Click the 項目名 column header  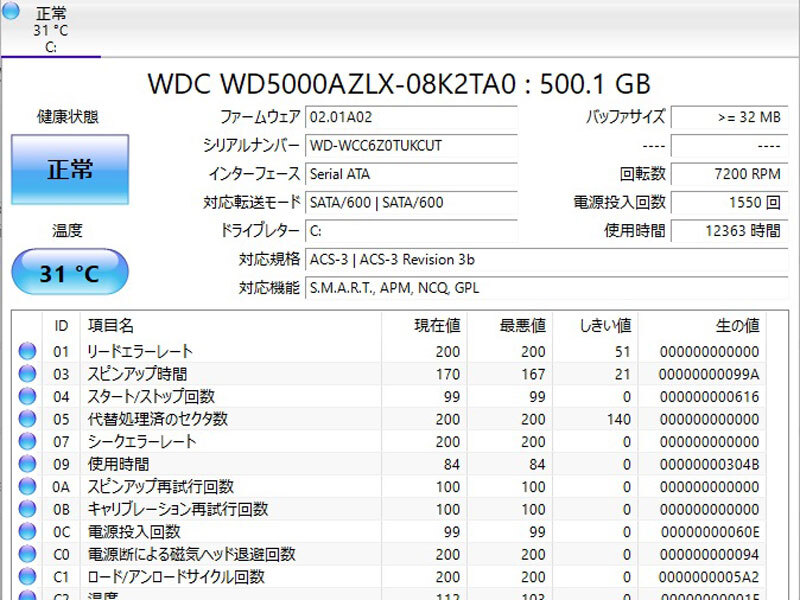[231, 326]
